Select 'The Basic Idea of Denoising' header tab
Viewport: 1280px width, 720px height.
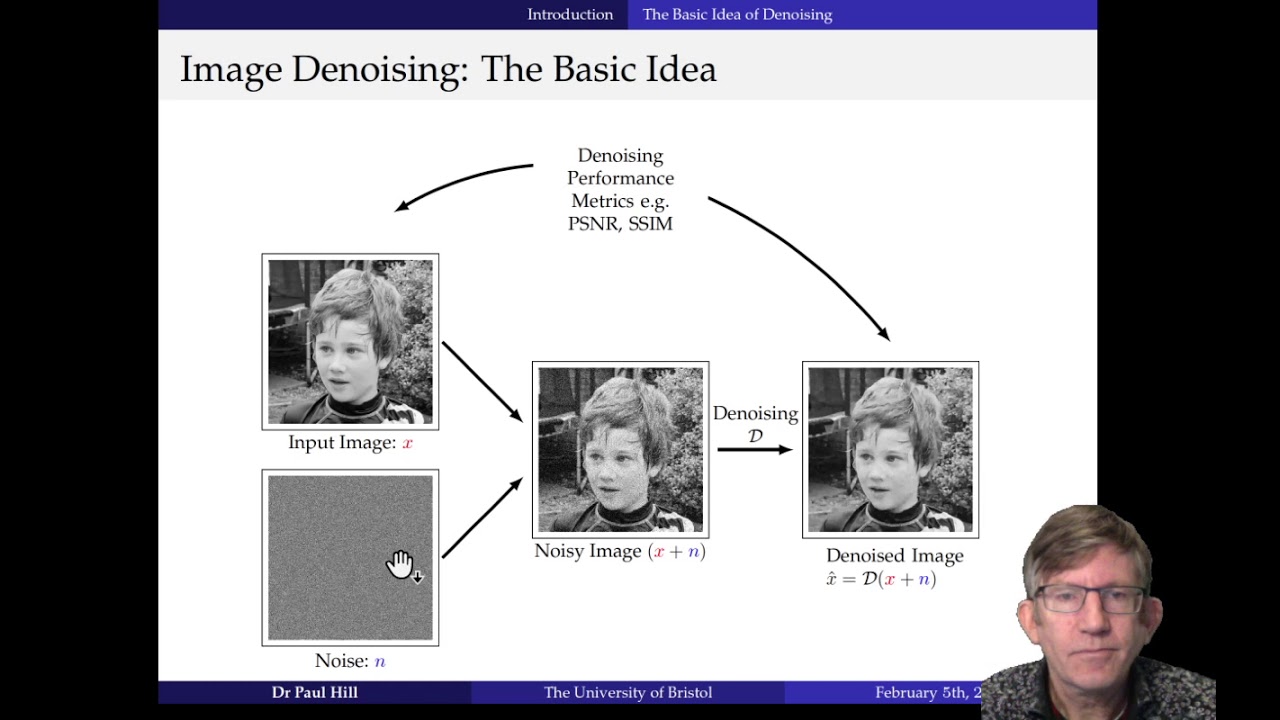(x=737, y=14)
